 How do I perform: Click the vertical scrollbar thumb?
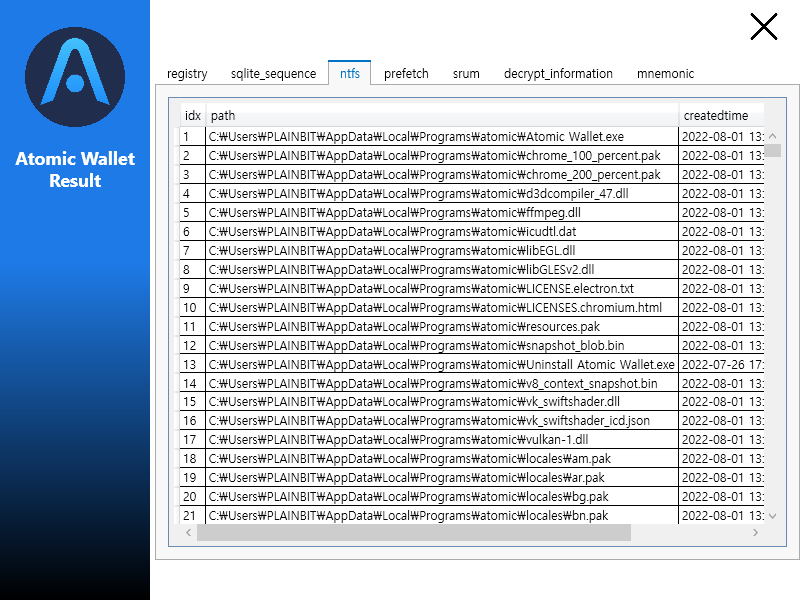772,151
